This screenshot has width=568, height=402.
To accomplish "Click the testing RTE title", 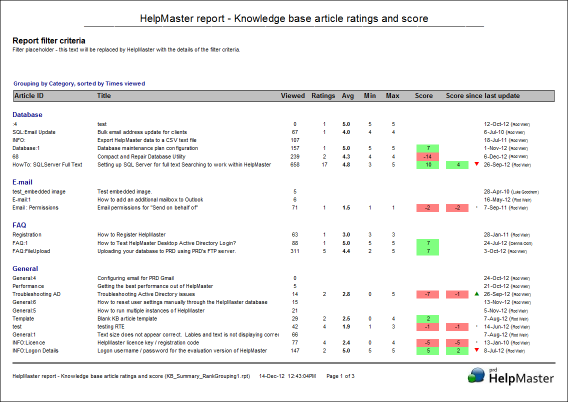I will (x=111, y=327).
